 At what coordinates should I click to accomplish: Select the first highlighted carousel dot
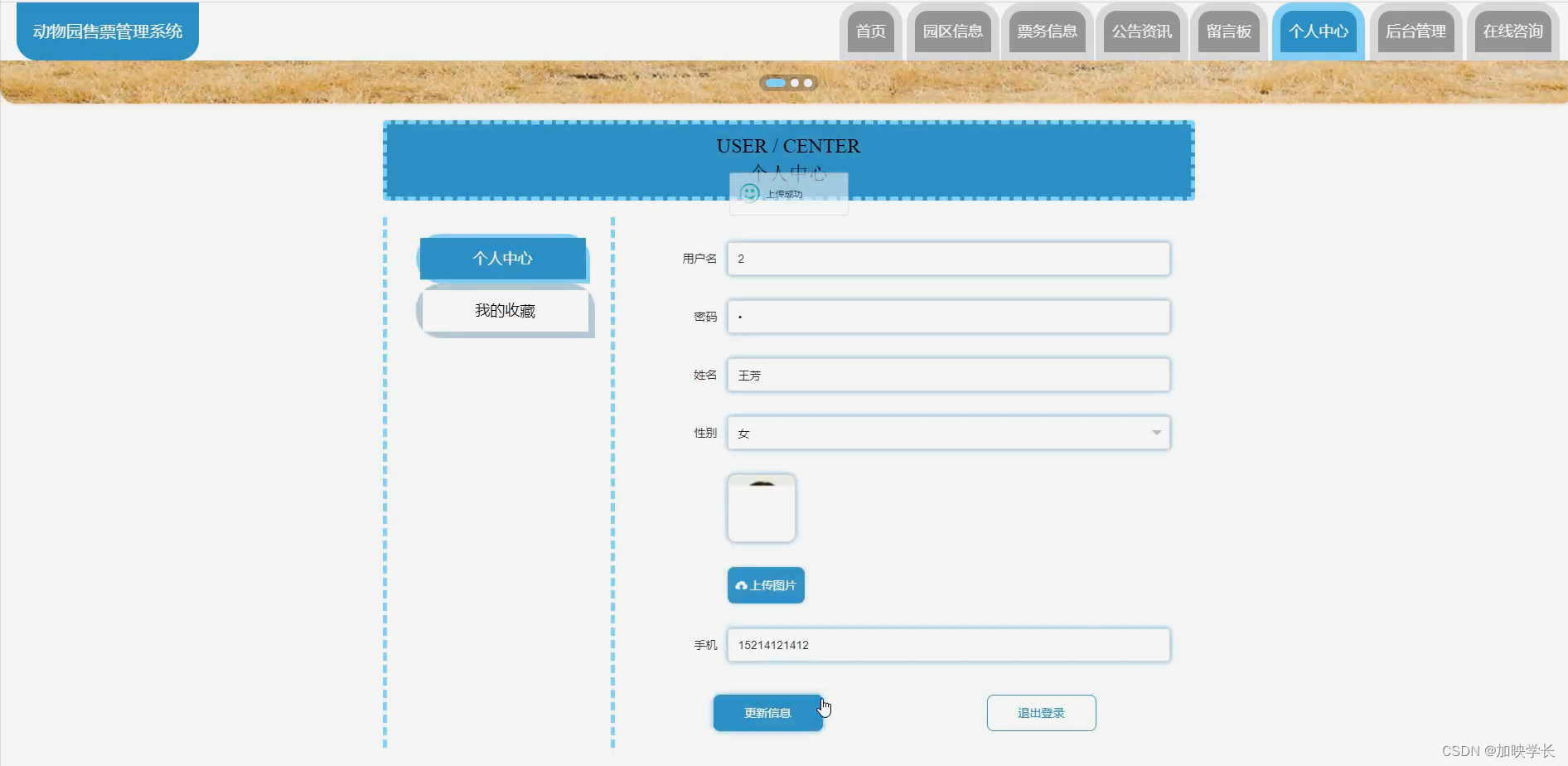(776, 83)
